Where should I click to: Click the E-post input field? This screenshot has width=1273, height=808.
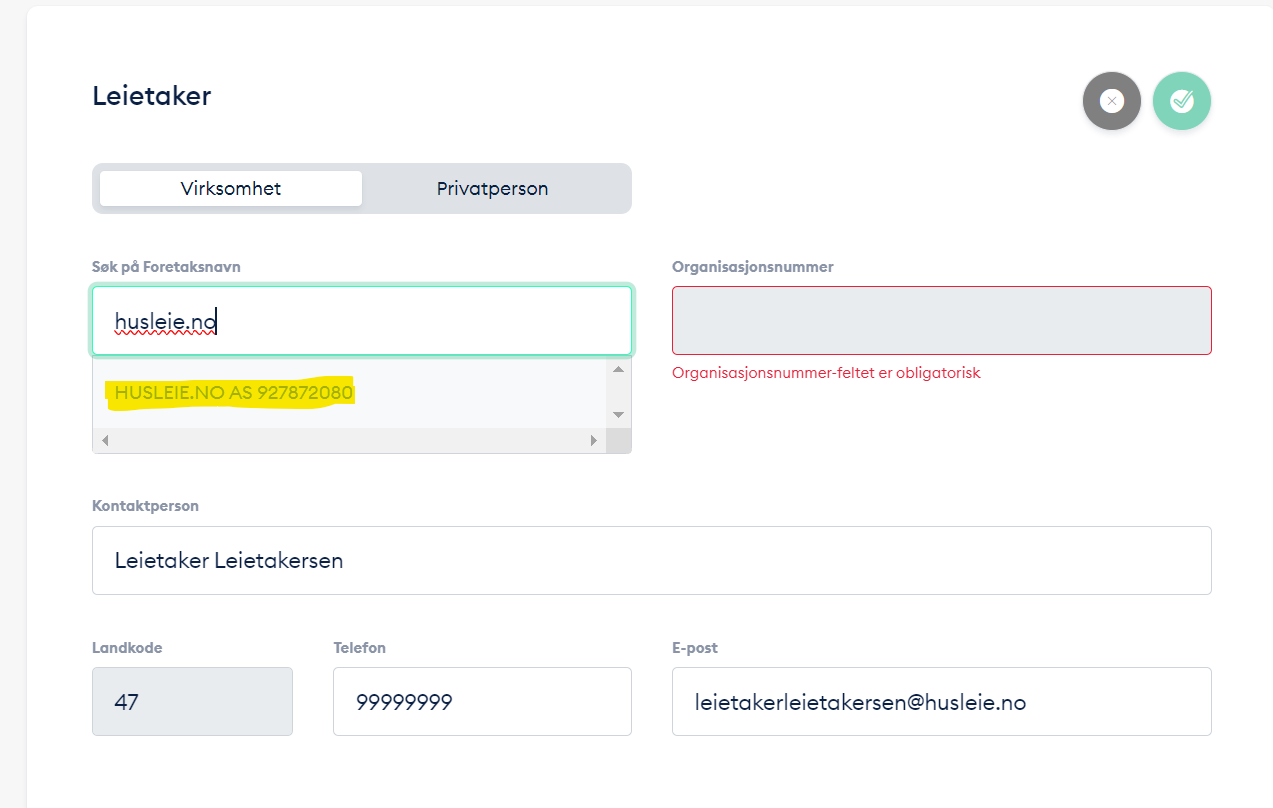[x=941, y=701]
